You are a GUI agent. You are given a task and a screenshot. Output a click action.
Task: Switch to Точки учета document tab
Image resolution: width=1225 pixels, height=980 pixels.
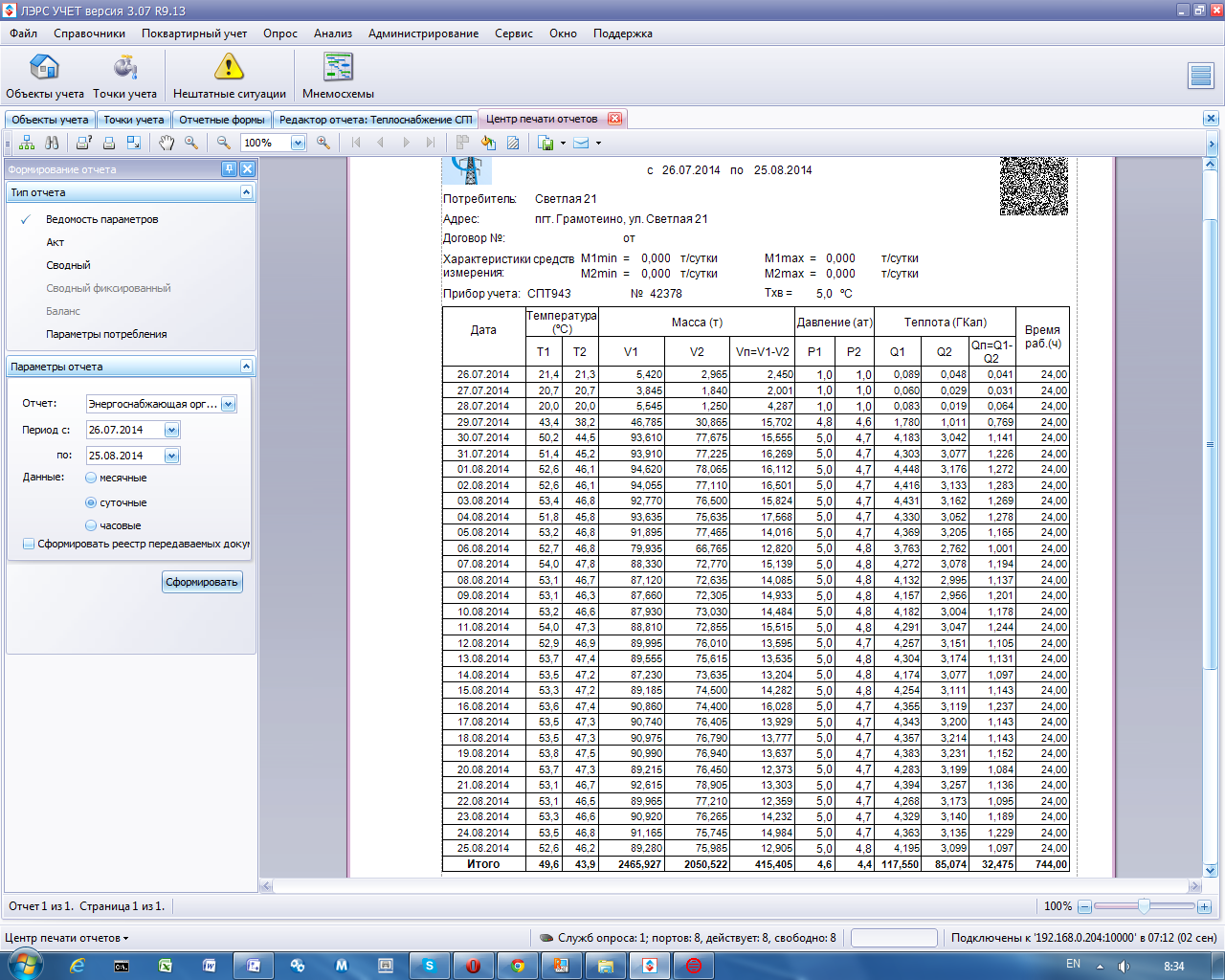[133, 120]
